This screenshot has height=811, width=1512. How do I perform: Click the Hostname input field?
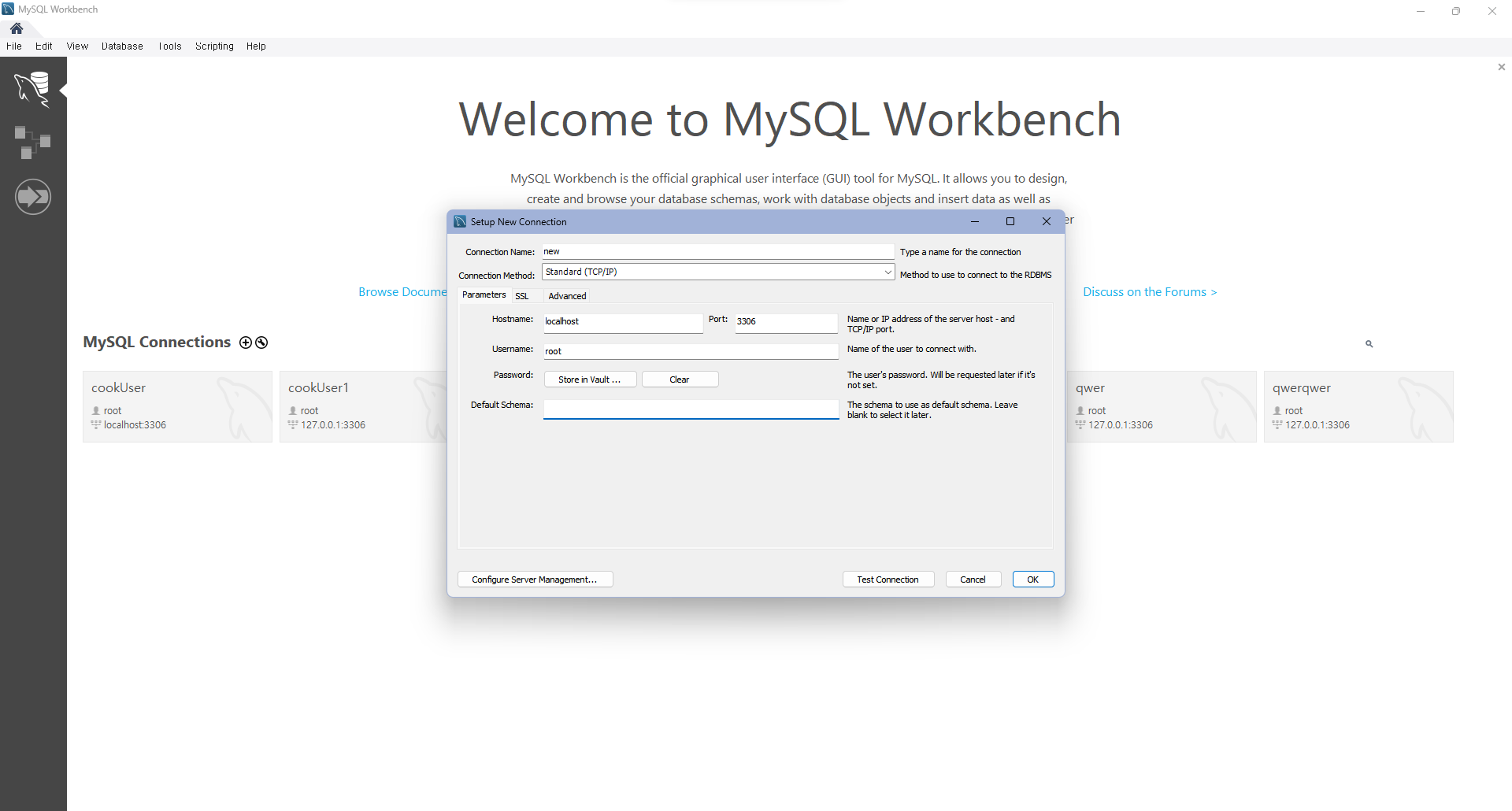point(623,322)
